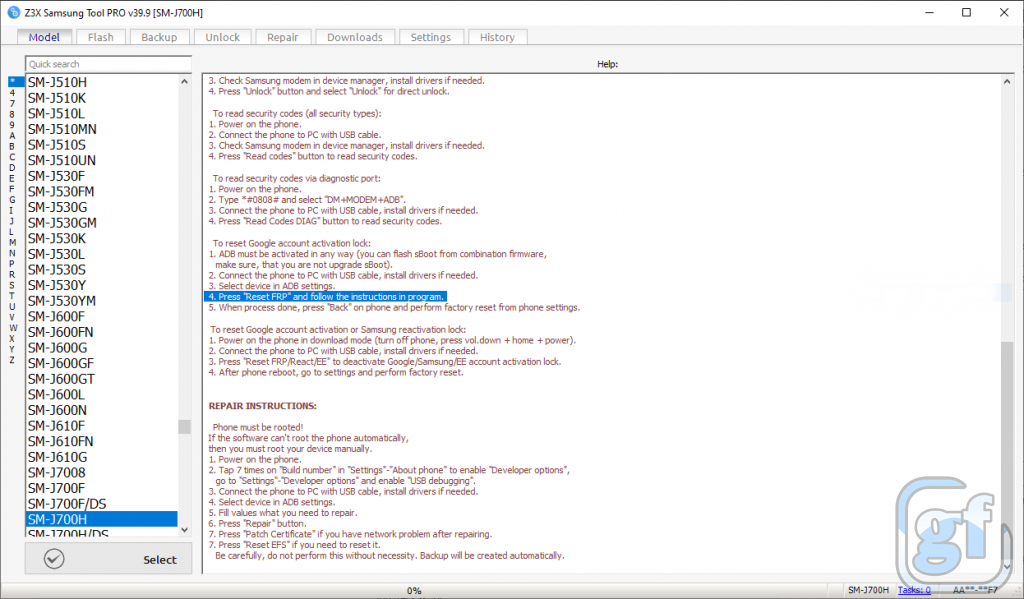The width and height of the screenshot is (1024, 599).
Task: Select the Model tab
Action: pyautogui.click(x=44, y=37)
